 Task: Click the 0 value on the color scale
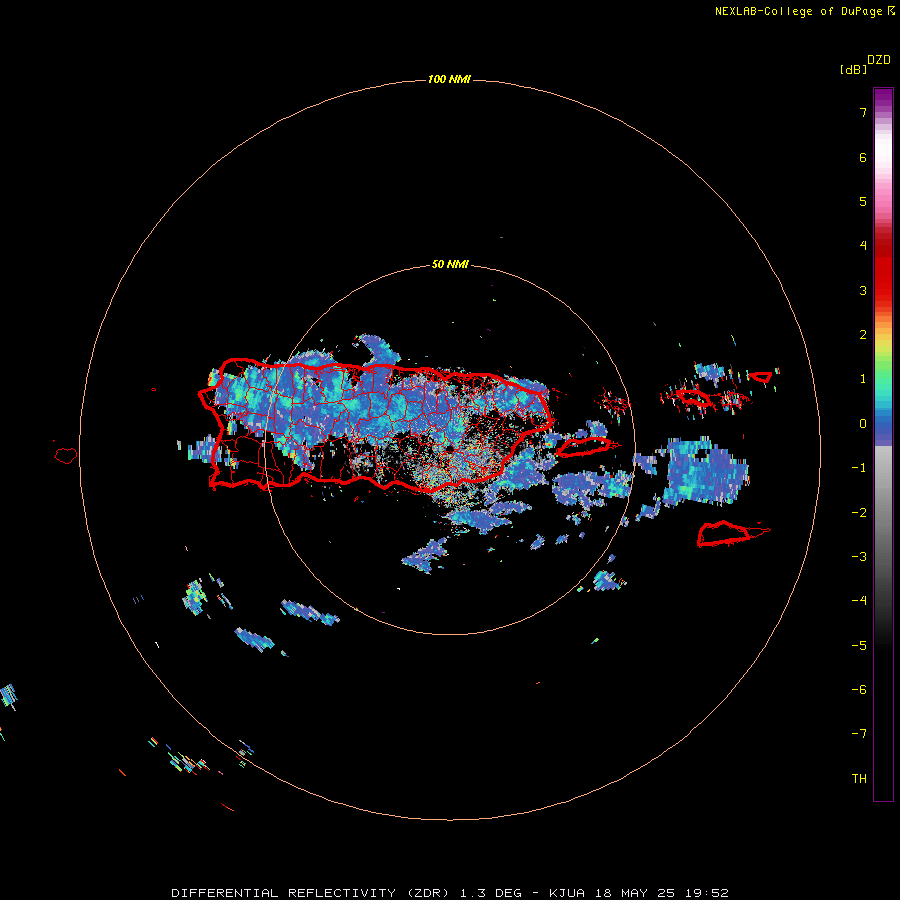tap(863, 424)
